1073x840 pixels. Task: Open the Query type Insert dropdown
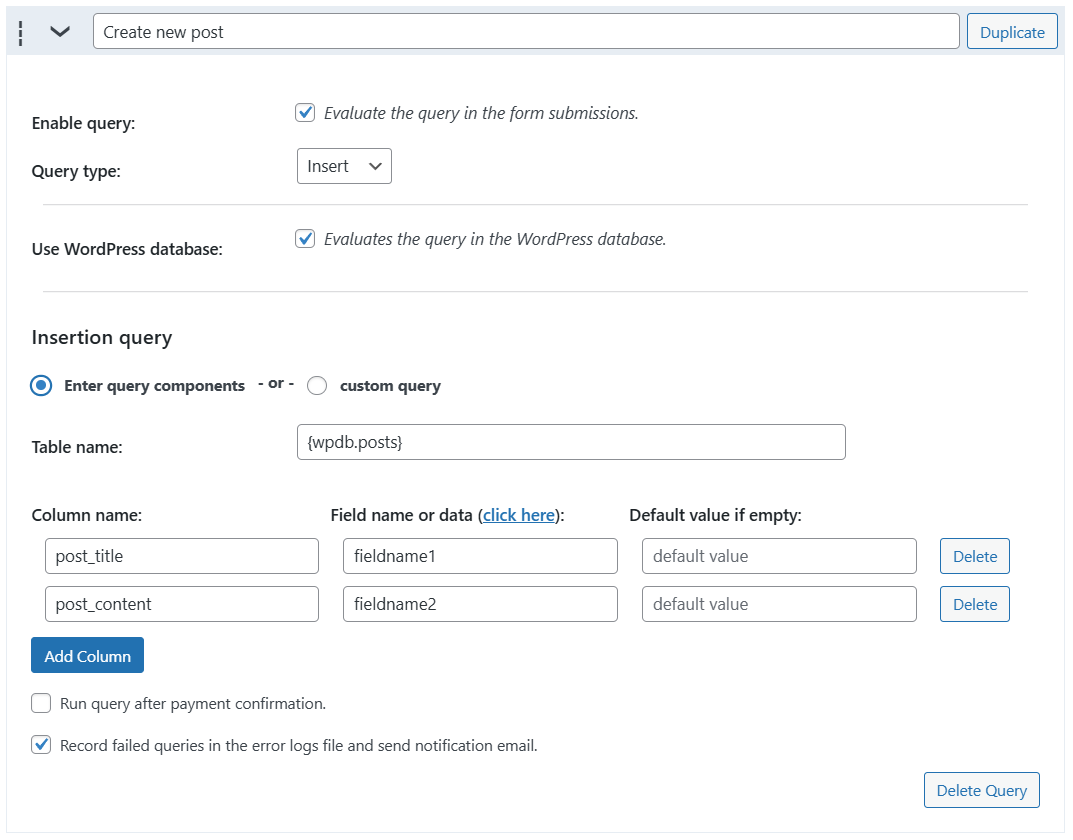[344, 166]
